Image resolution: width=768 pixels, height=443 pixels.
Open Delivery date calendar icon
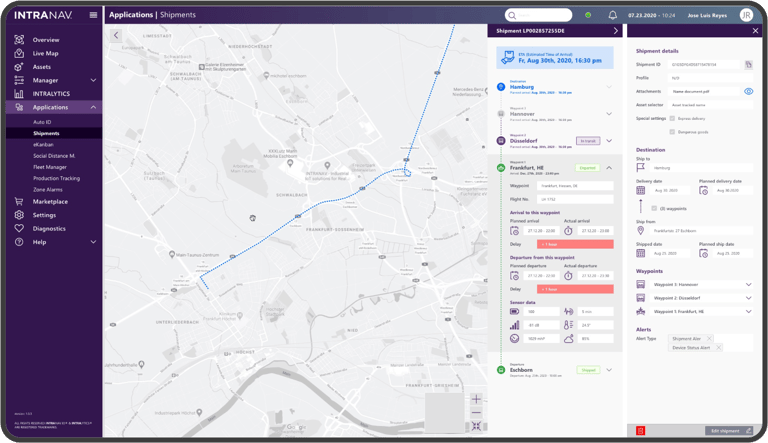pos(640,190)
